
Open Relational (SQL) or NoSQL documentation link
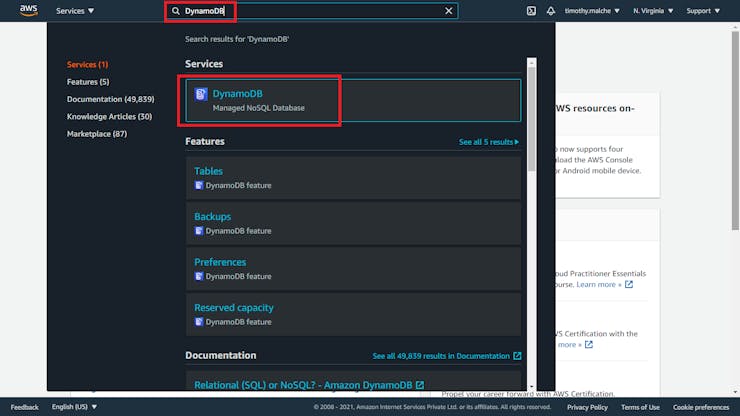click(x=309, y=385)
